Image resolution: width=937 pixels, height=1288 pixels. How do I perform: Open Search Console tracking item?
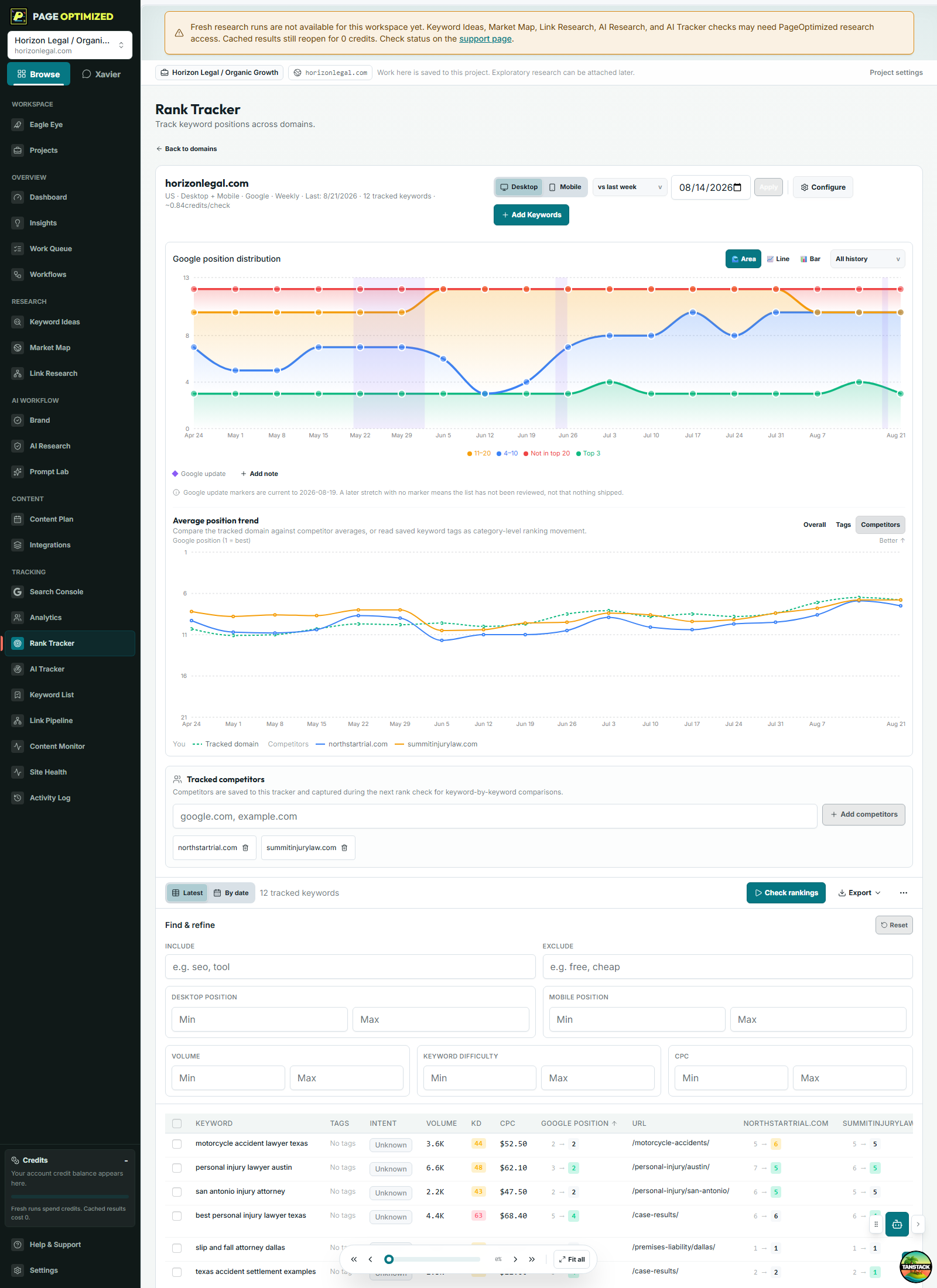(x=70, y=592)
